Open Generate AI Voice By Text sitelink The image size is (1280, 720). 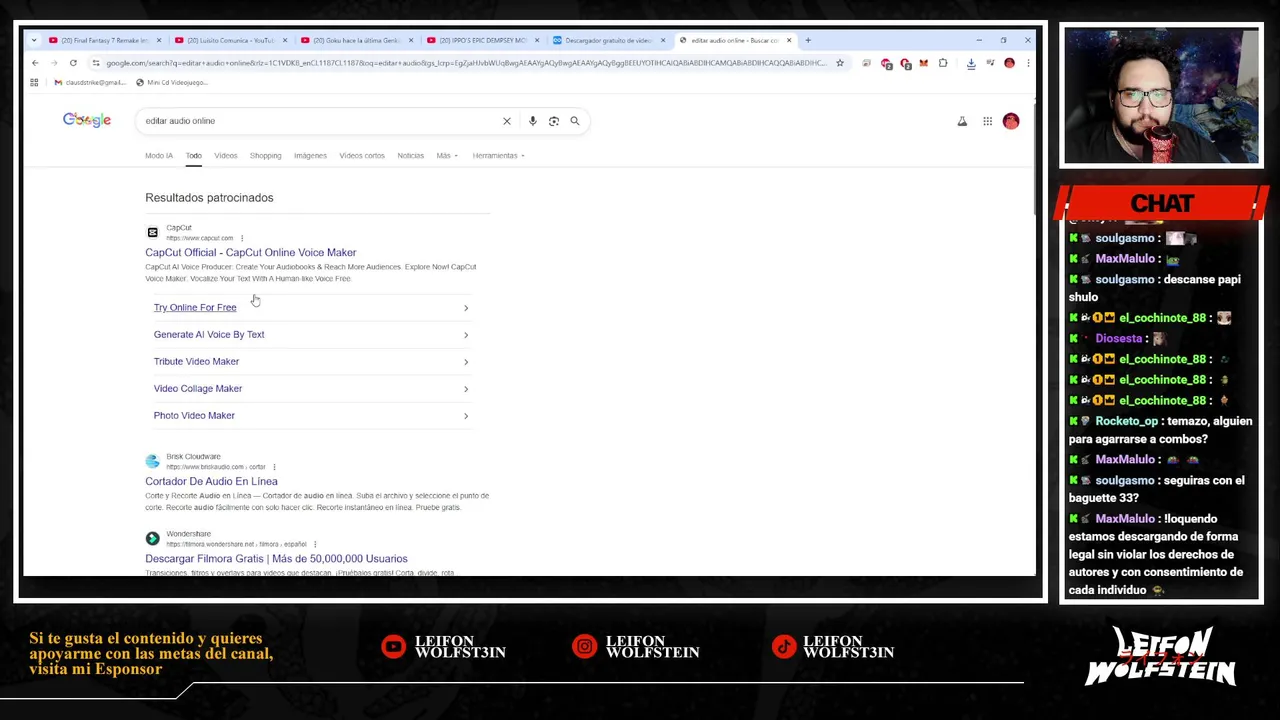coord(209,334)
